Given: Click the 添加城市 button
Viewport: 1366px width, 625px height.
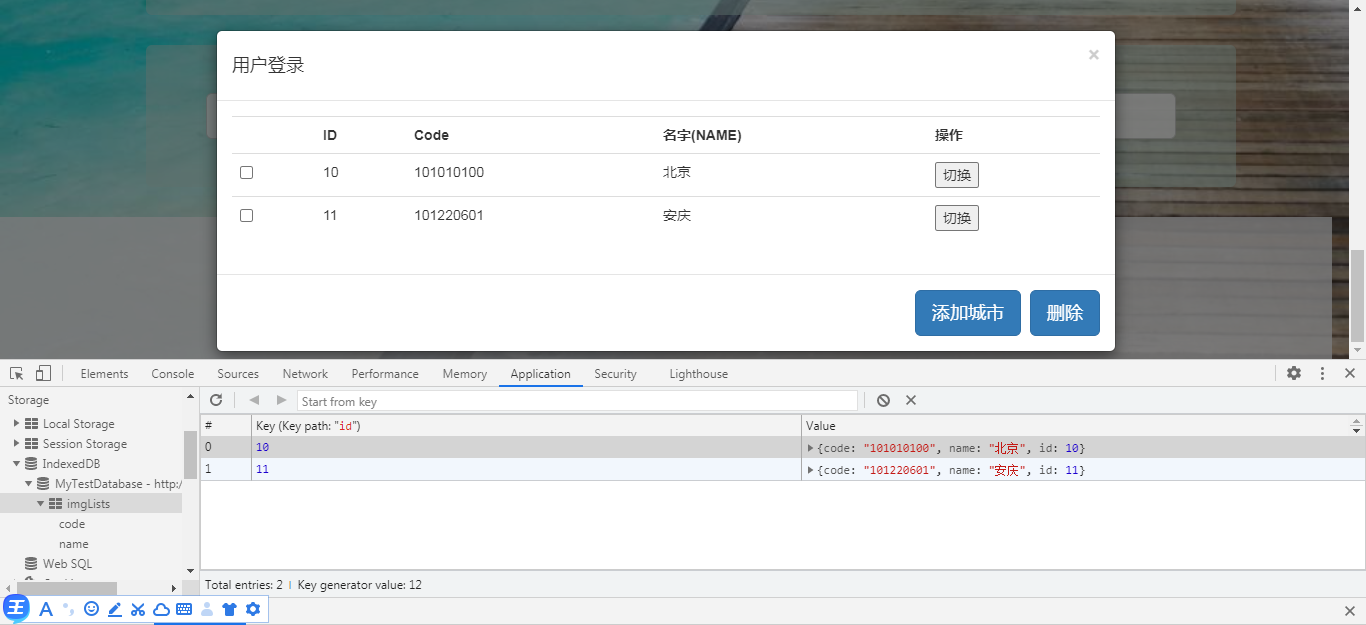Looking at the screenshot, I should [x=967, y=312].
